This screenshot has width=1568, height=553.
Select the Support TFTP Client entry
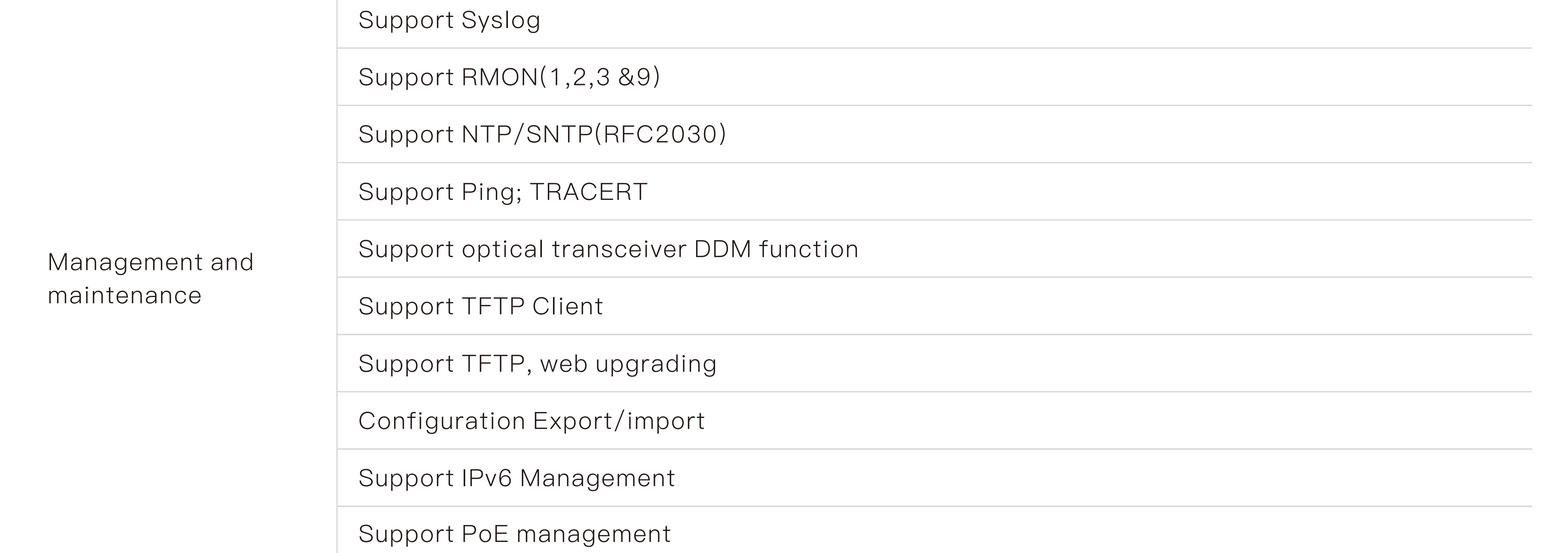[480, 307]
